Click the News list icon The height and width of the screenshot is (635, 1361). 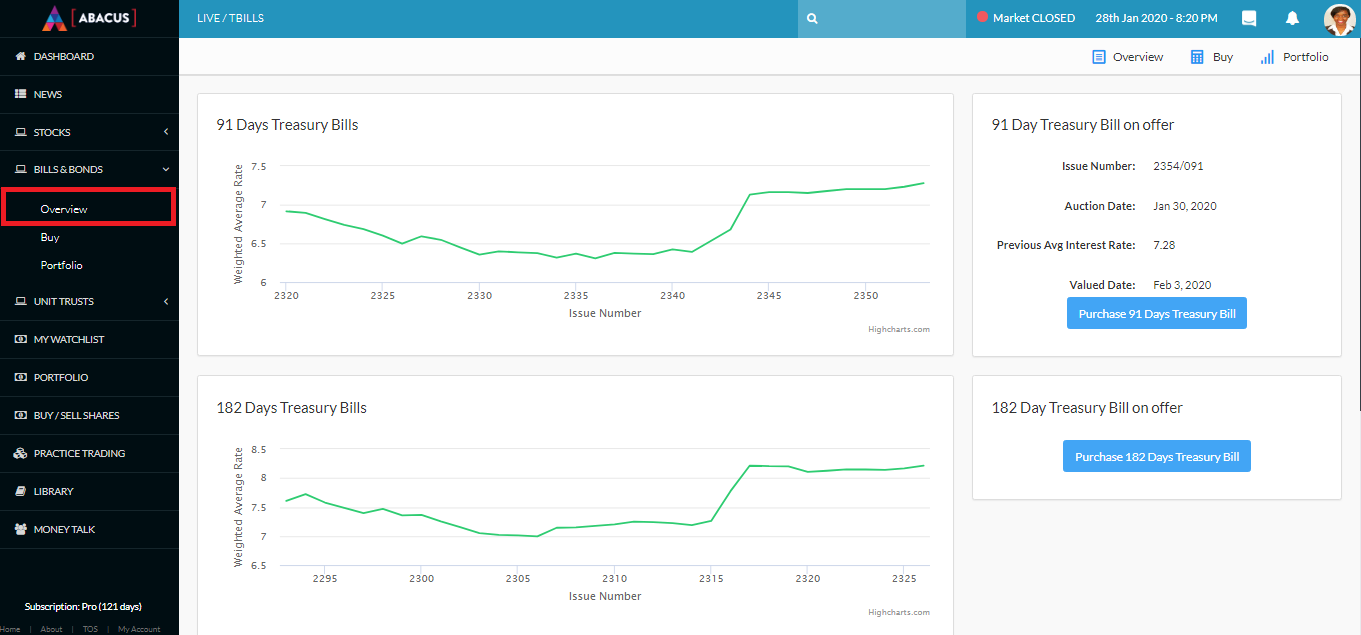[20, 94]
